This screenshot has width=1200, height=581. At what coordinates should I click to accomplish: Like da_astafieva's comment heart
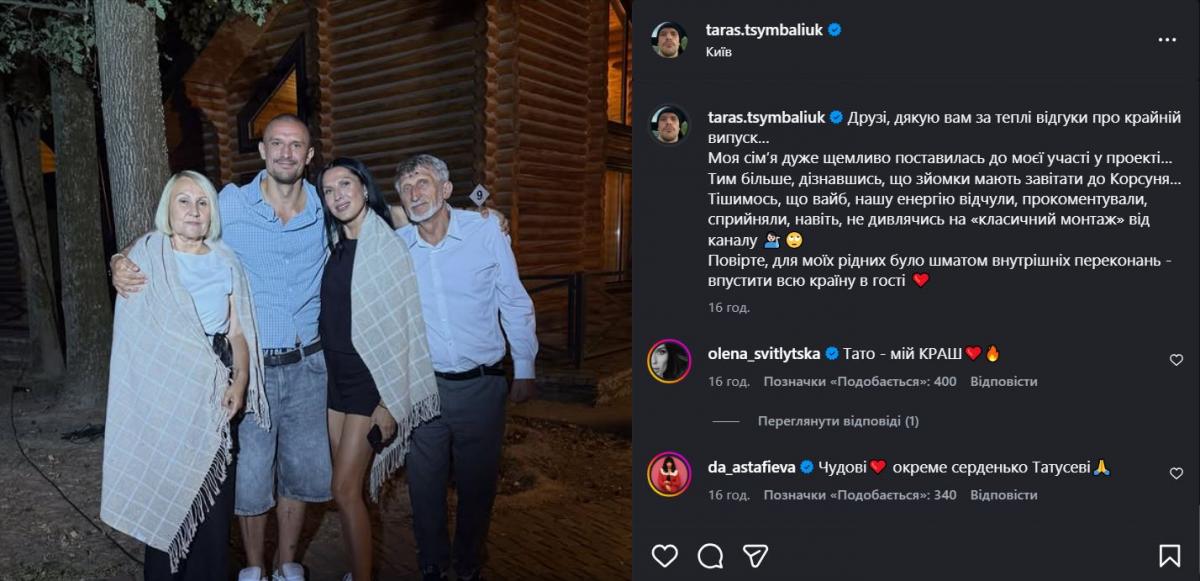click(x=1176, y=473)
